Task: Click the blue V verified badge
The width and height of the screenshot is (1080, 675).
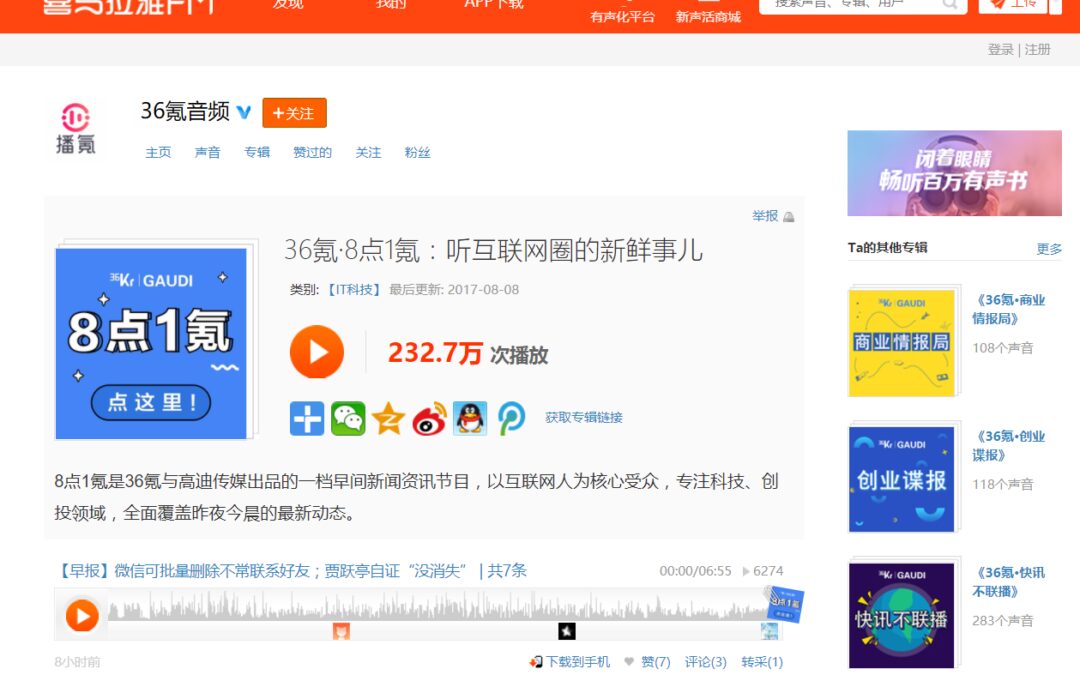Action: click(244, 112)
